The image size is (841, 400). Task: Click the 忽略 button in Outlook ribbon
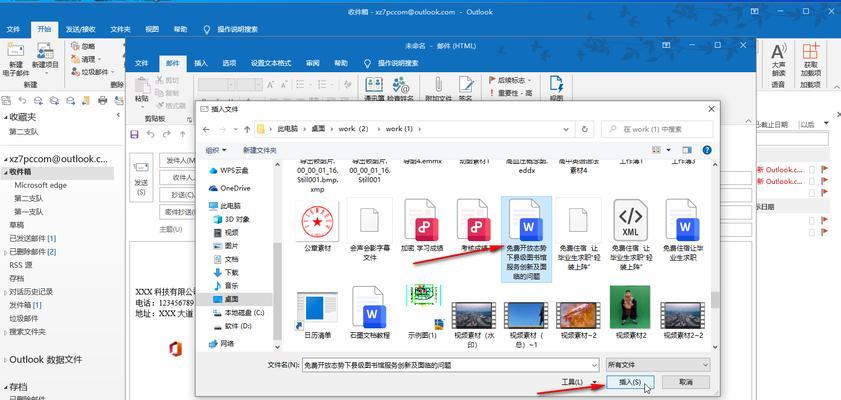click(84, 46)
